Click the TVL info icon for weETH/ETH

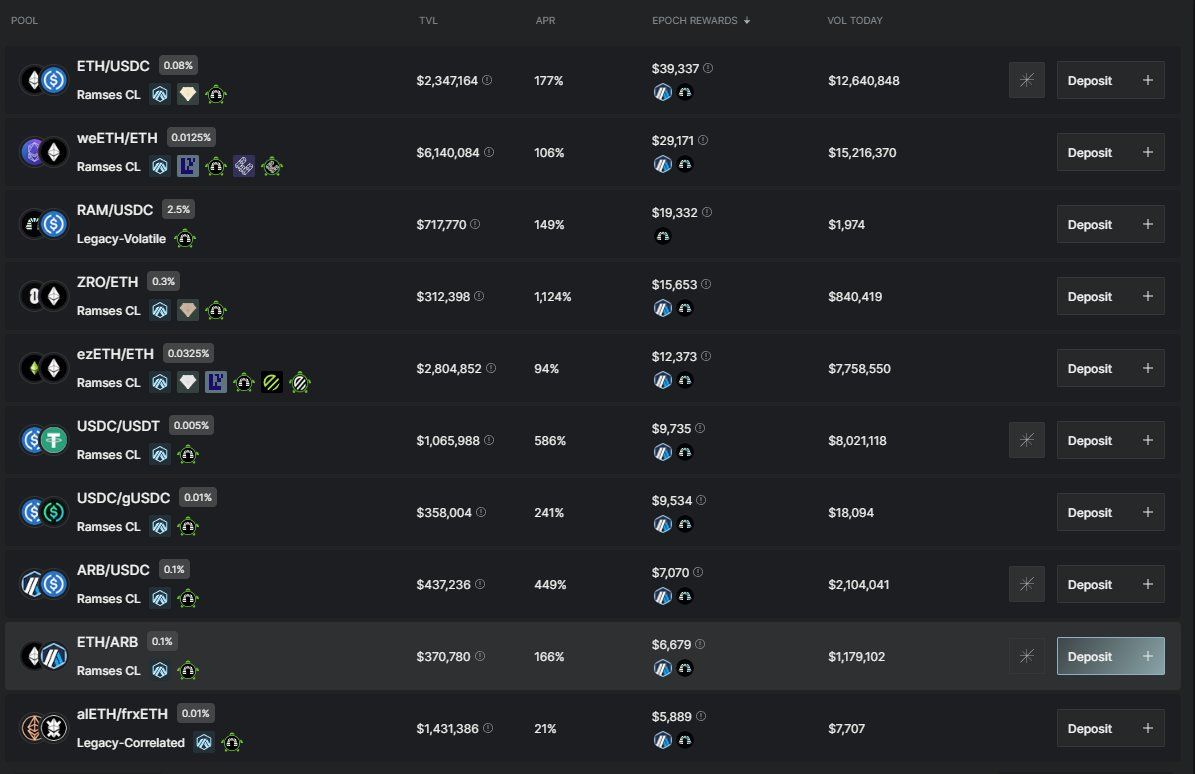(x=489, y=152)
